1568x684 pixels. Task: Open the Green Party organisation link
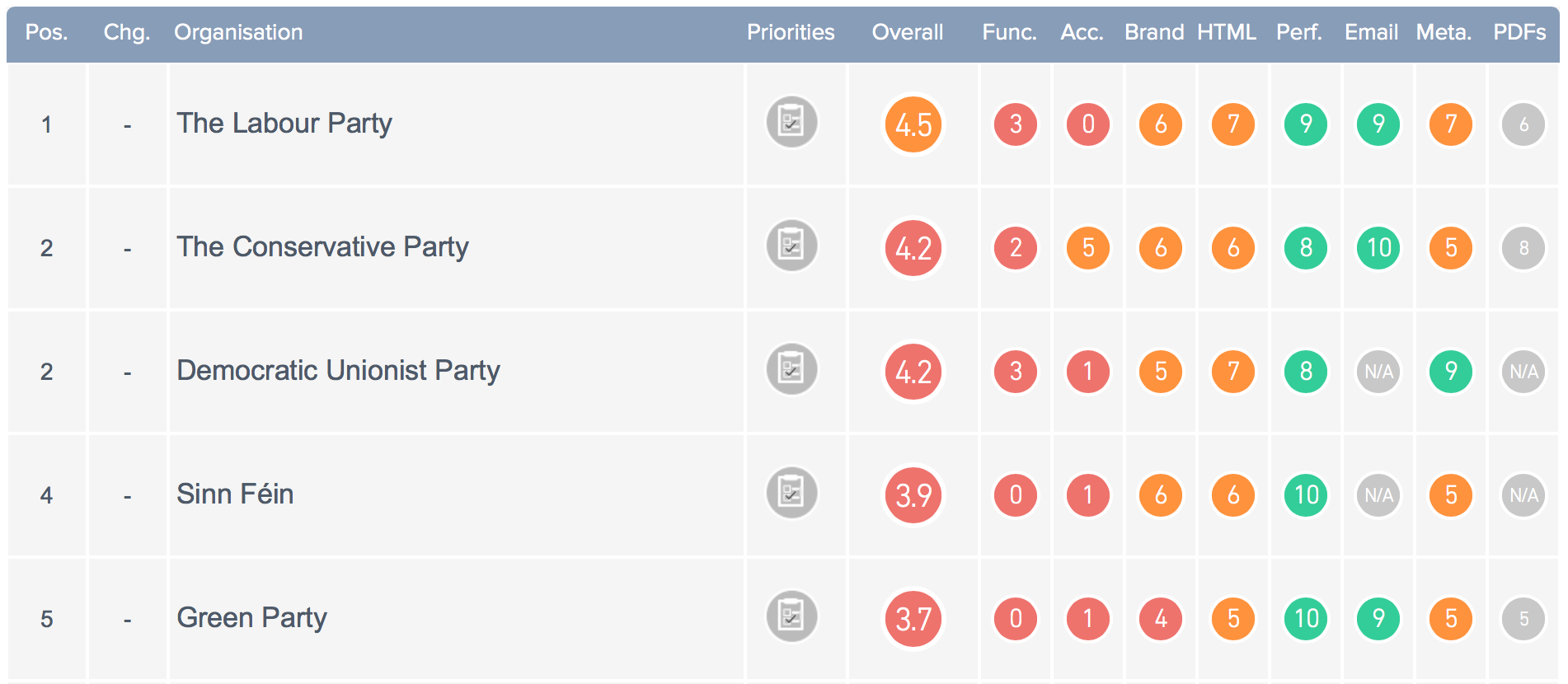[x=251, y=618]
